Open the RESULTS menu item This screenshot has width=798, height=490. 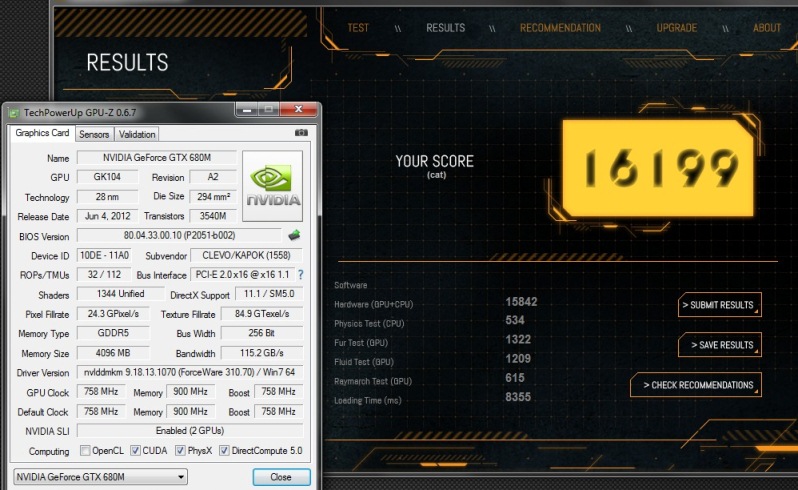[445, 28]
